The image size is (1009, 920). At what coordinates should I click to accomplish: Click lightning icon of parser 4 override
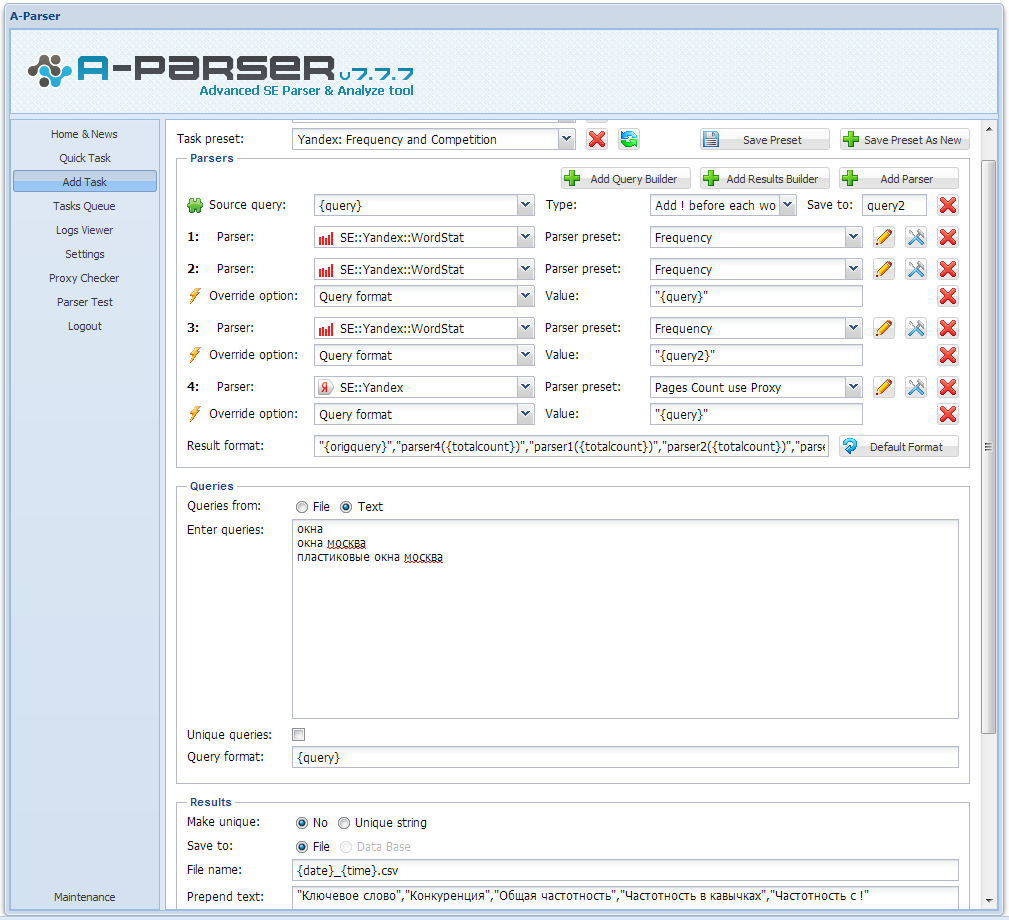194,414
